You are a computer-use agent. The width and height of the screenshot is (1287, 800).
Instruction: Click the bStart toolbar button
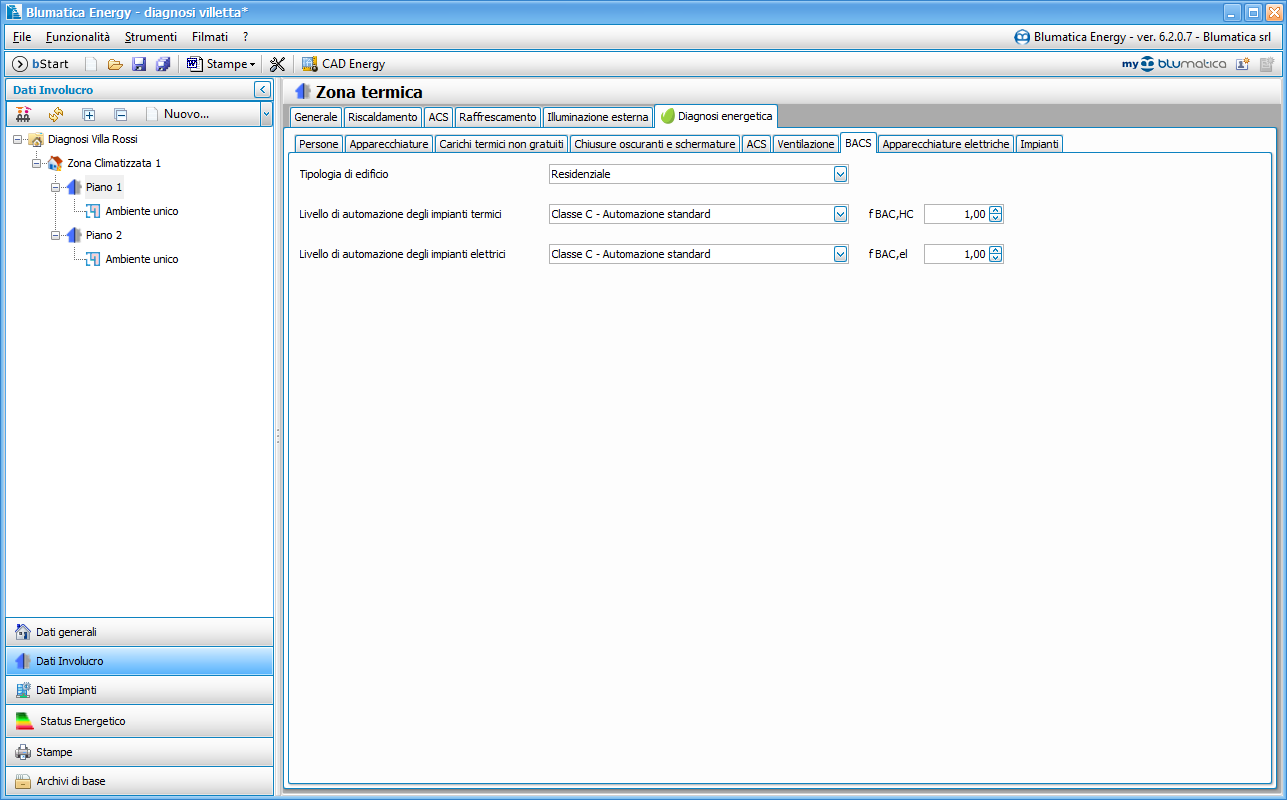coord(41,64)
